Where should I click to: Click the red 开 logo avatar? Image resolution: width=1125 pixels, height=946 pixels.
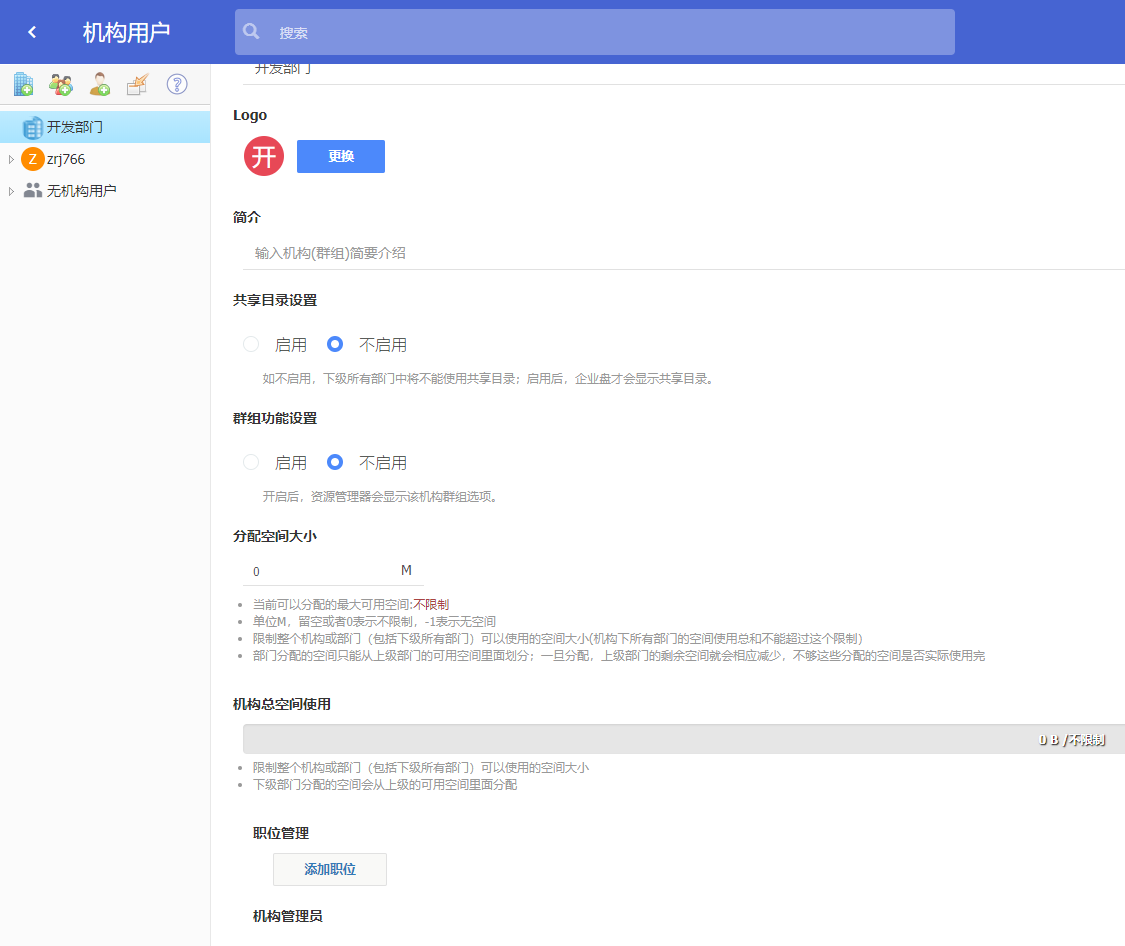tap(264, 157)
